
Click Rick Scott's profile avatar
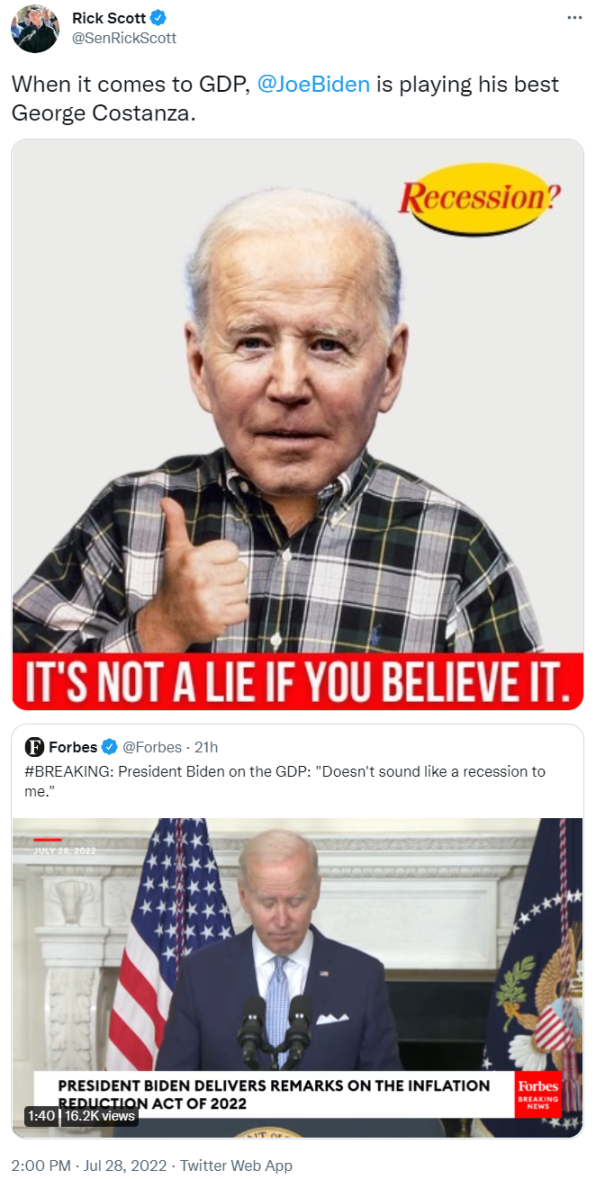coord(35,28)
